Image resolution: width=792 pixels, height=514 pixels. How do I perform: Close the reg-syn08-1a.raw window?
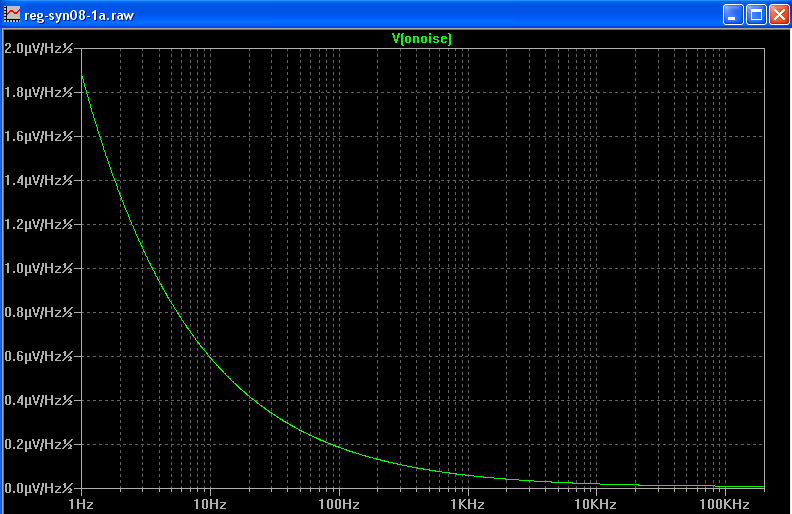click(779, 15)
